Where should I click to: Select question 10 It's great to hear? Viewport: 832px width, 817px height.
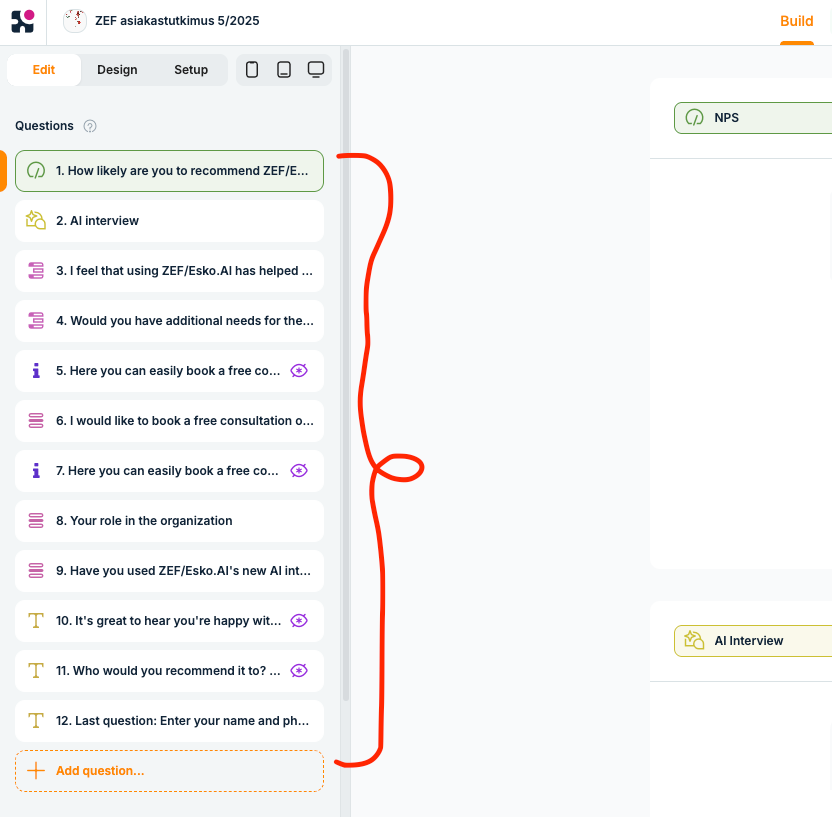click(x=169, y=621)
